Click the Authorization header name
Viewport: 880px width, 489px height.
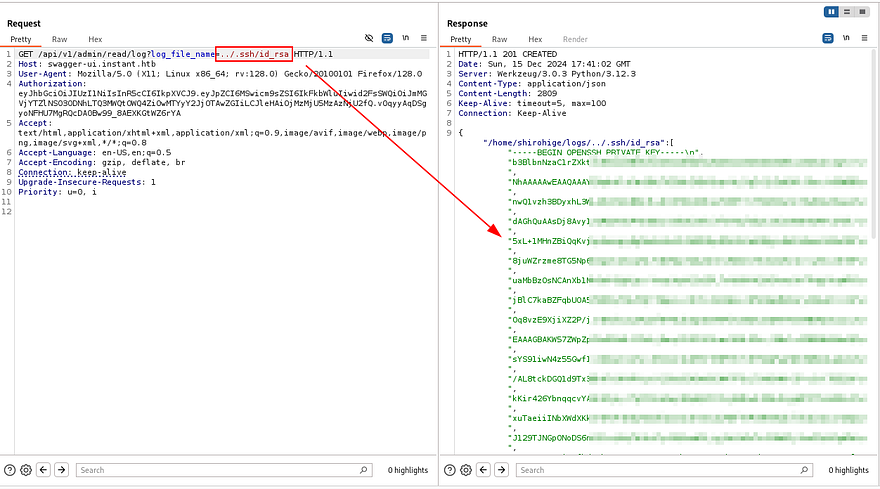[52, 84]
